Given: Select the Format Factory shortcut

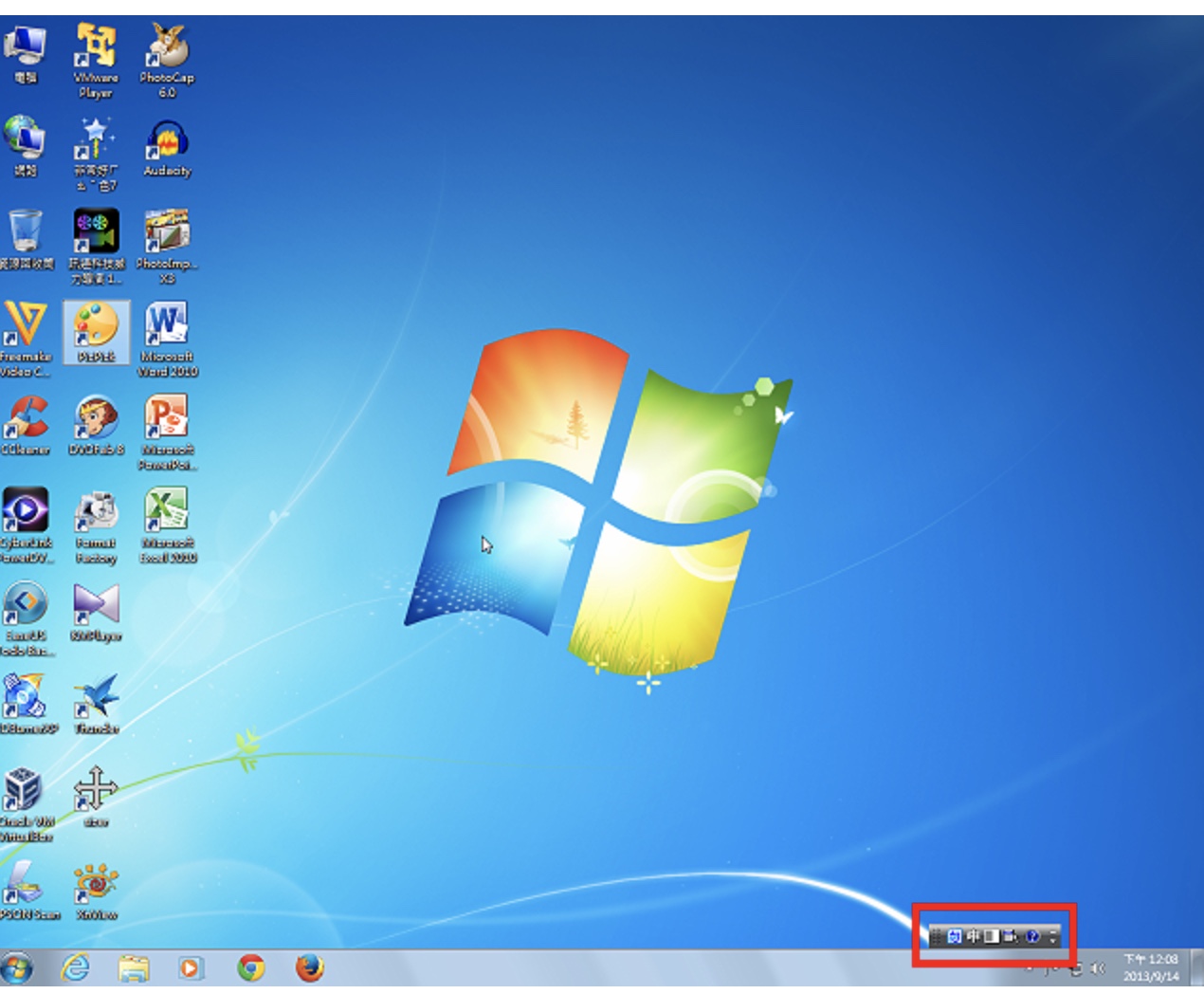Looking at the screenshot, I should [x=96, y=525].
